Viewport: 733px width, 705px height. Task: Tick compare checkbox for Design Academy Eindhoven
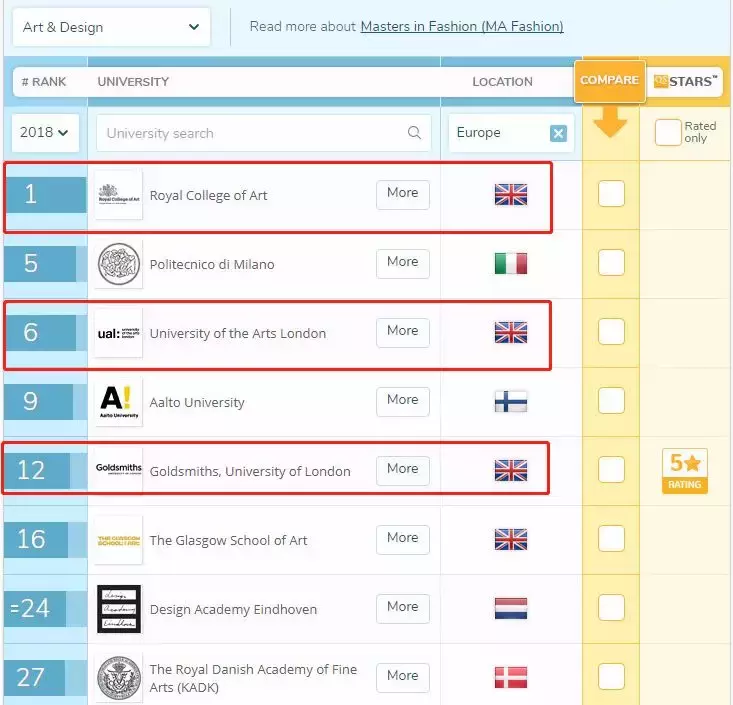[x=611, y=607]
